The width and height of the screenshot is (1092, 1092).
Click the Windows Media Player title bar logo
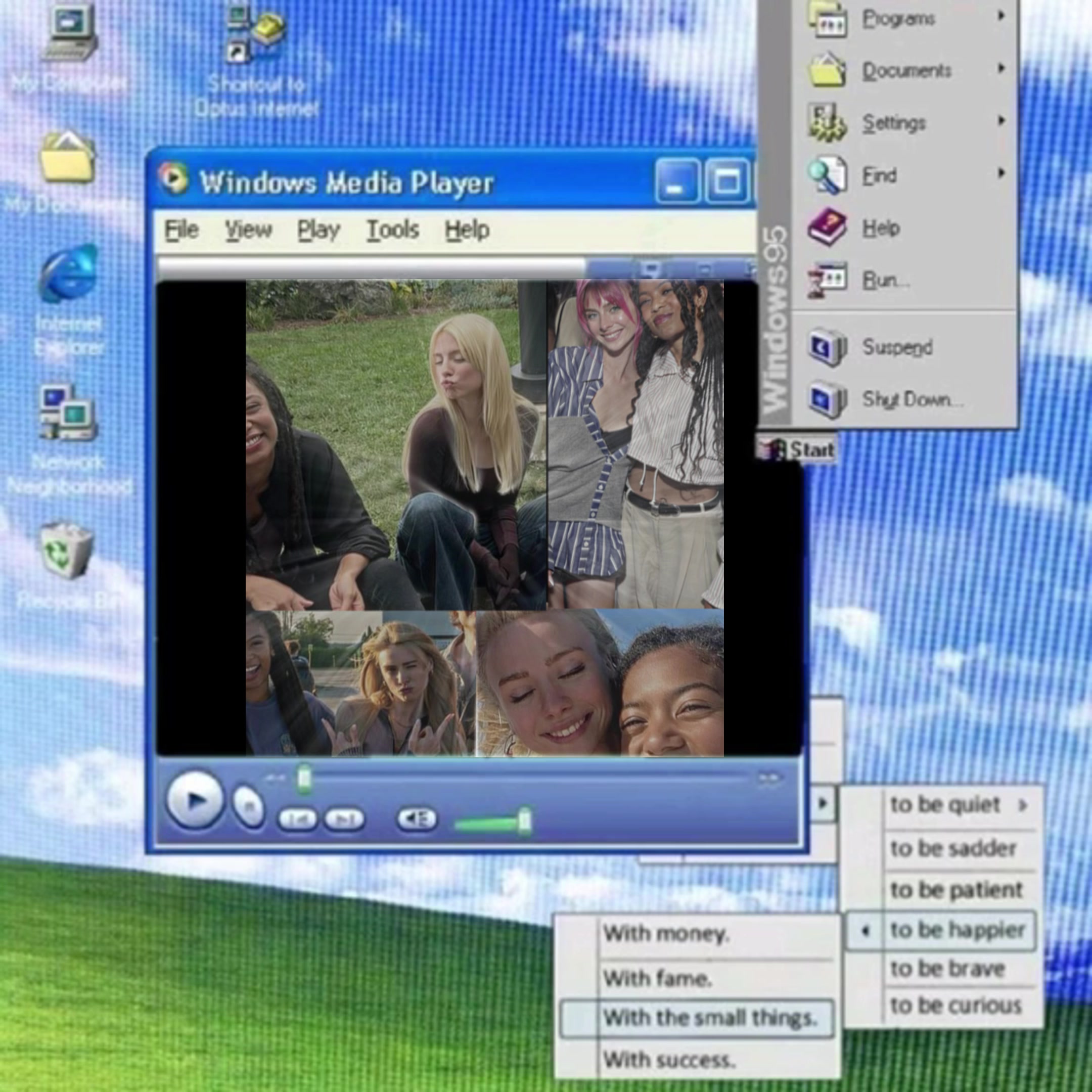tap(173, 178)
